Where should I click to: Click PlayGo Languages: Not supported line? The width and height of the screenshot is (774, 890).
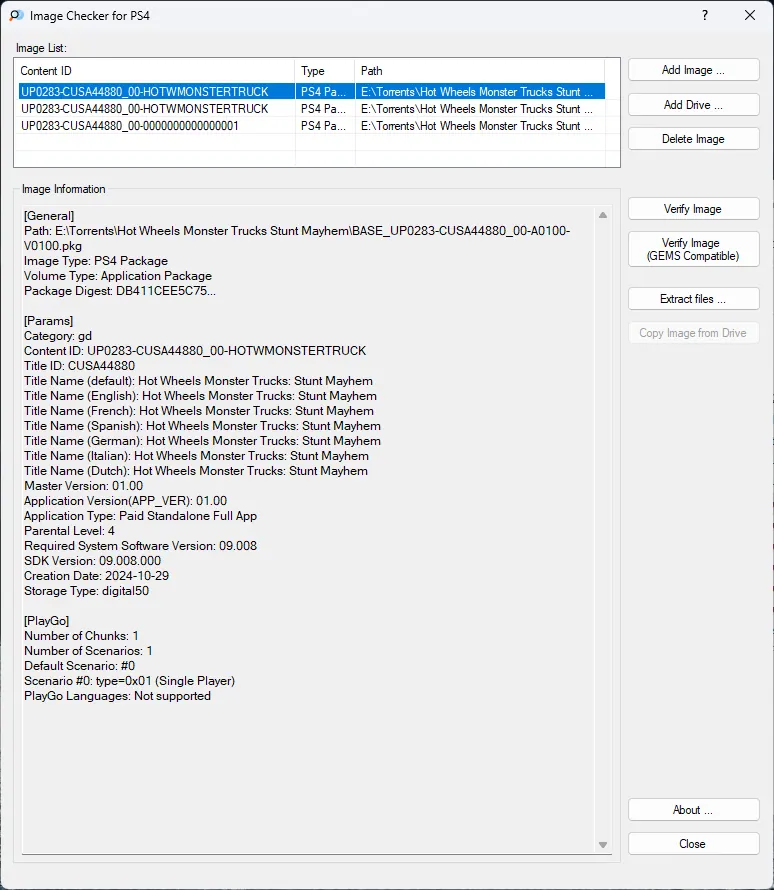pos(117,695)
